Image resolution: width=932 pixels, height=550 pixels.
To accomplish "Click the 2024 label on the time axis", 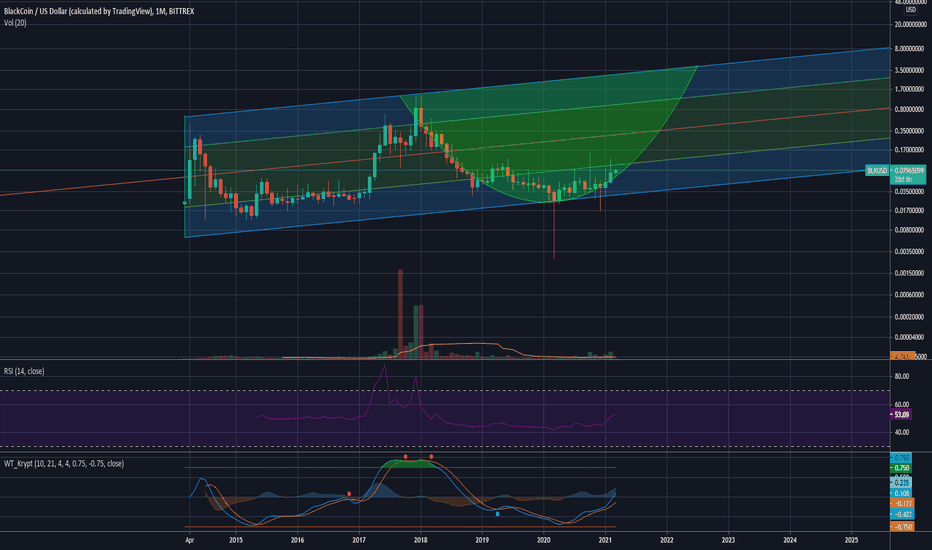I will coord(790,540).
